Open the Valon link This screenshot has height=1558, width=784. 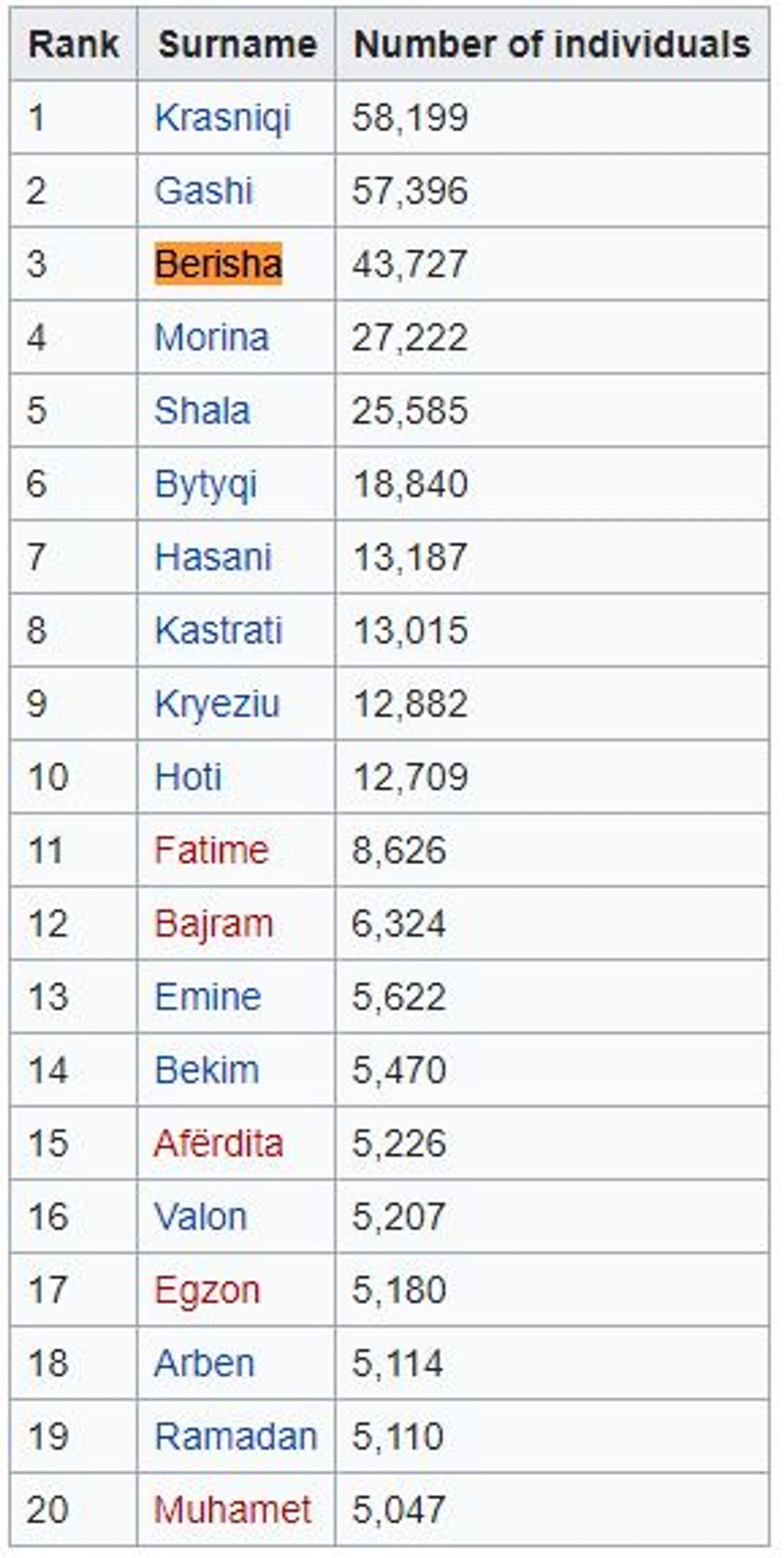click(x=201, y=1216)
